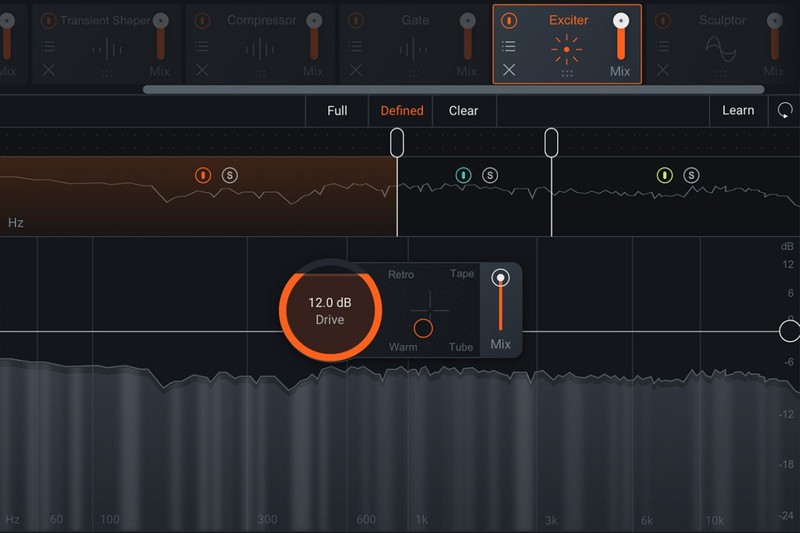Screen dimensions: 800x533
Task: Select the Tape saturation corner label
Action: (462, 273)
